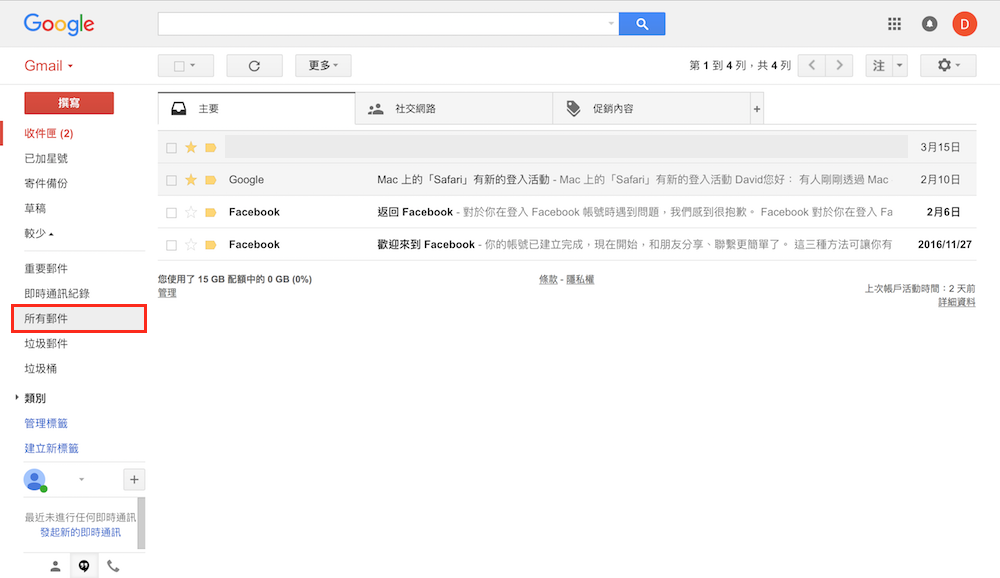
Task: Open input method options arrow
Action: click(x=900, y=66)
